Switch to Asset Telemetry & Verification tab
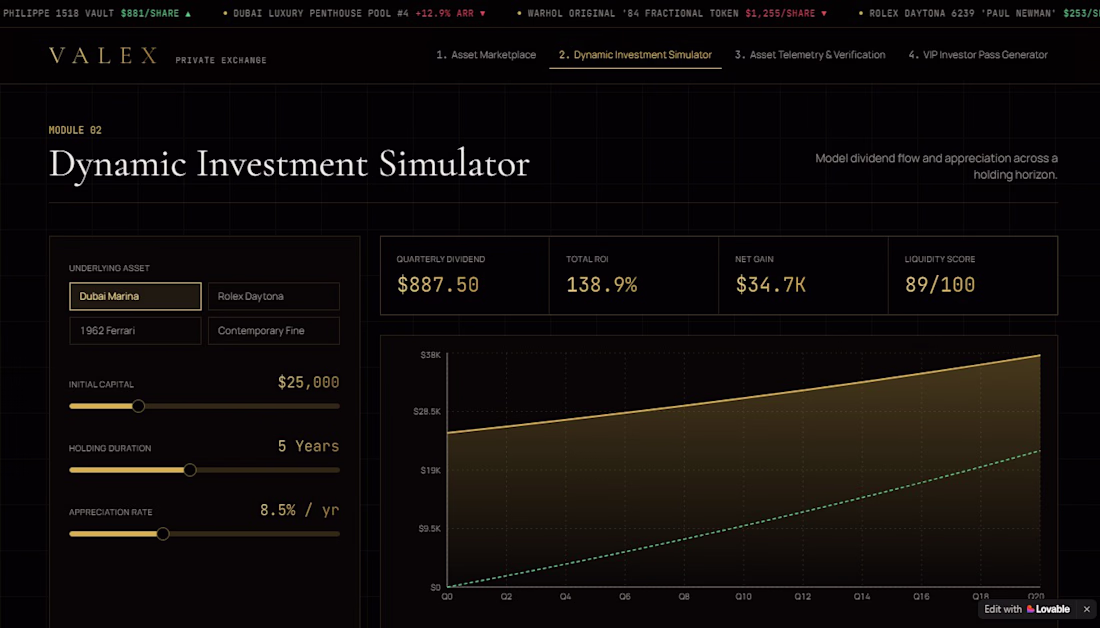 click(810, 55)
